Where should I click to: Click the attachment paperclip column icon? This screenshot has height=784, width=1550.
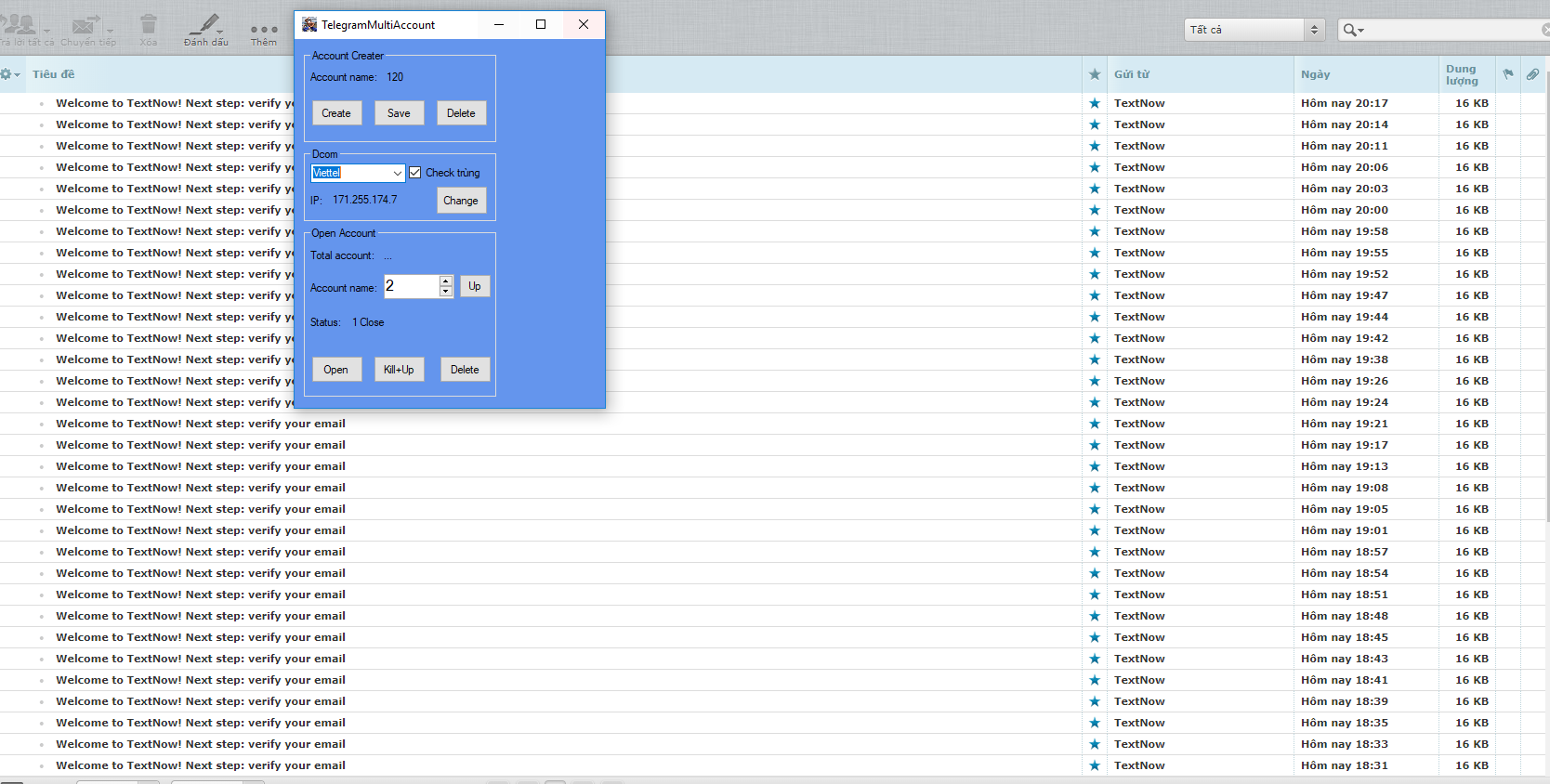(1532, 74)
